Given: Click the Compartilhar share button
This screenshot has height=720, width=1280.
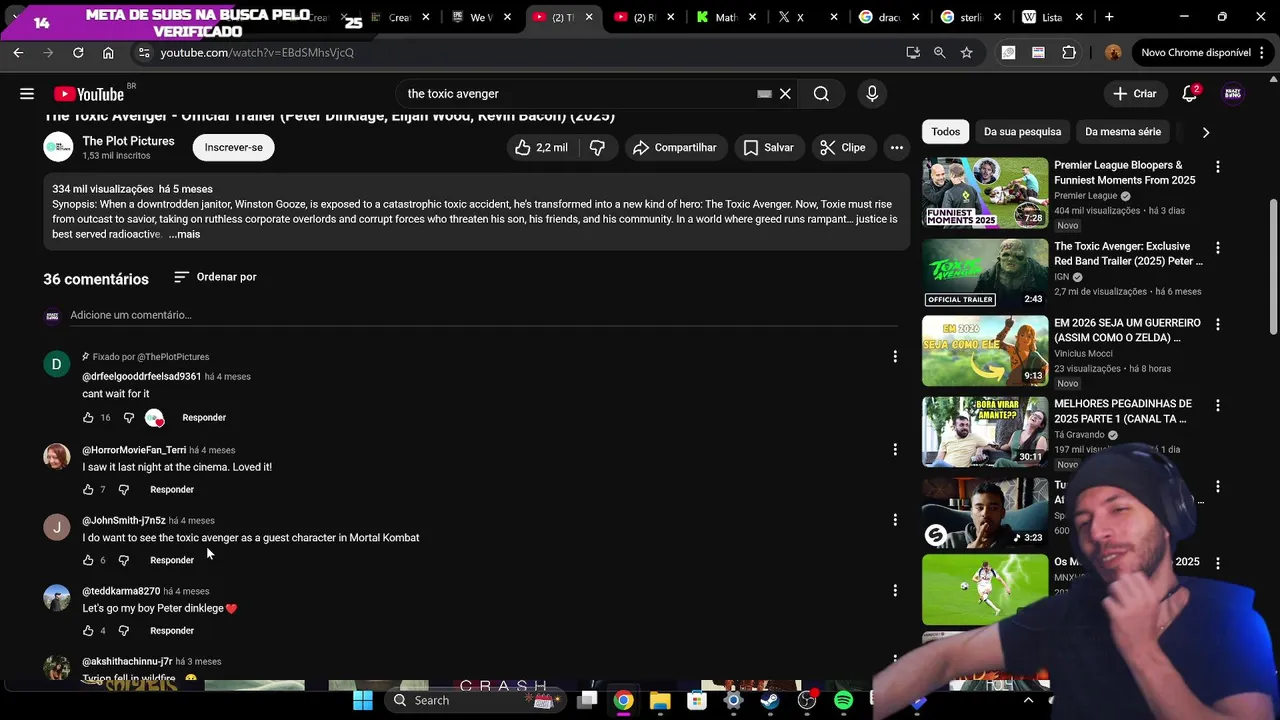Looking at the screenshot, I should tap(675, 148).
